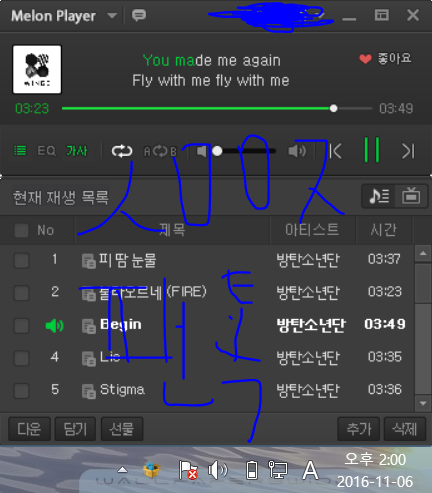Go back to the previous track
This screenshot has height=493, width=432.
[335, 151]
